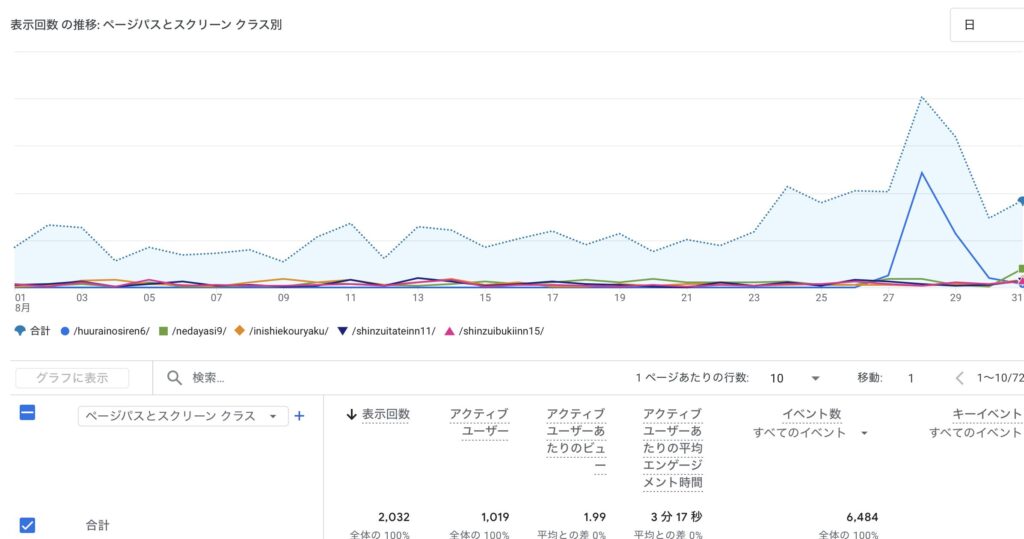Viewport: 1024px width, 539px height.
Task: Click the グラフに表示 button
Action: (x=72, y=378)
